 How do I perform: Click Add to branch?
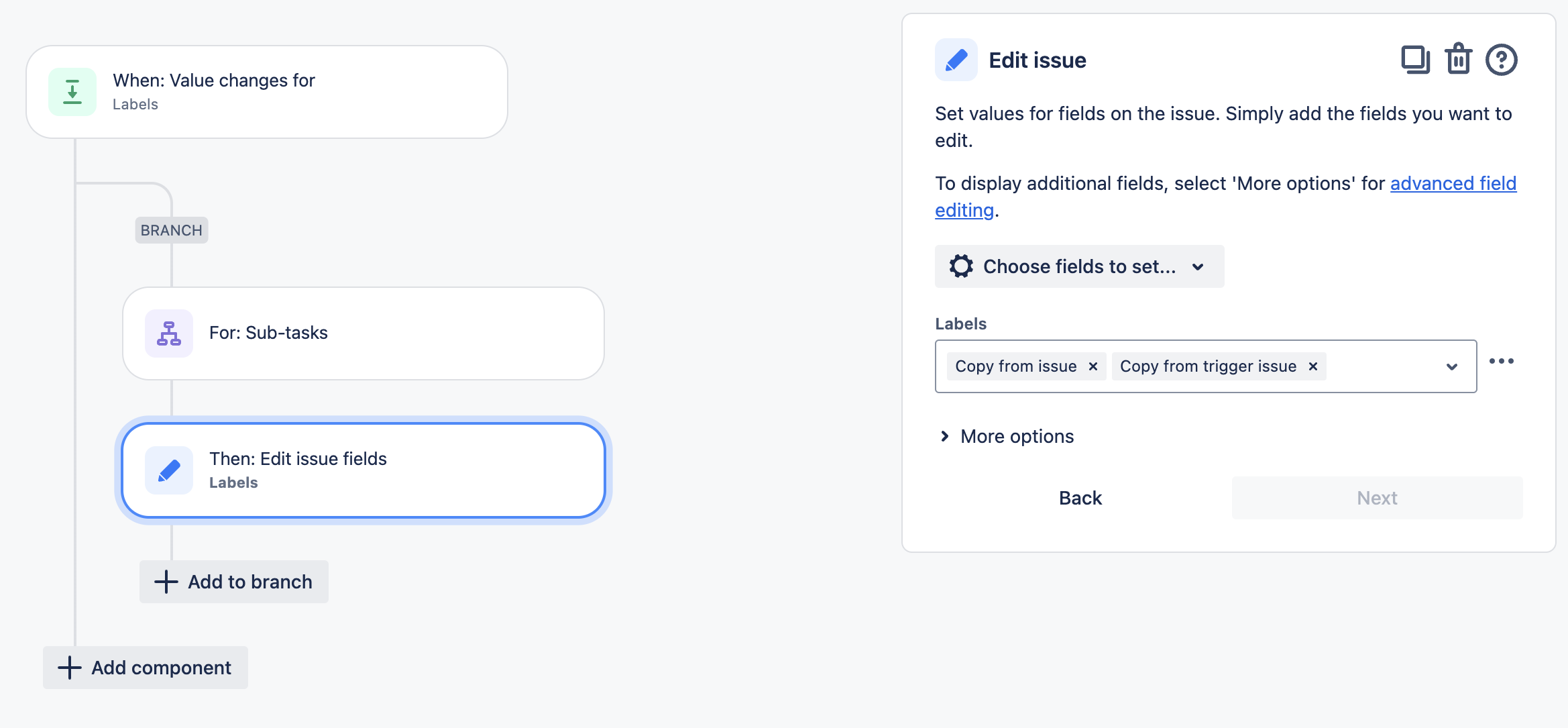(x=233, y=581)
